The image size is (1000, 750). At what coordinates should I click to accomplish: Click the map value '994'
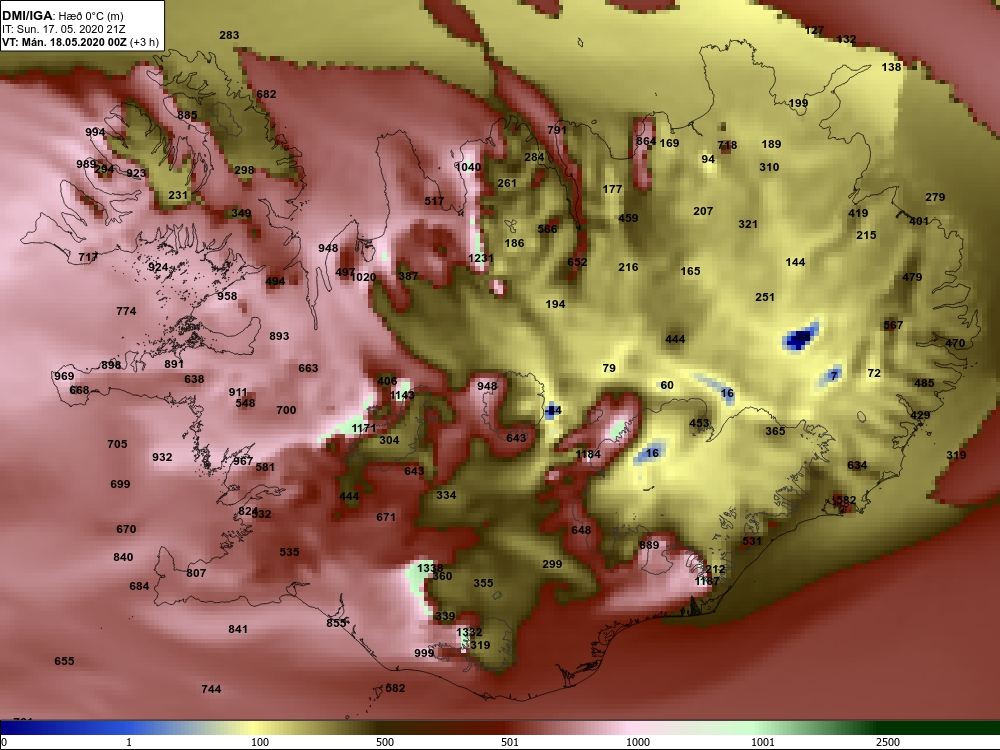tap(95, 132)
